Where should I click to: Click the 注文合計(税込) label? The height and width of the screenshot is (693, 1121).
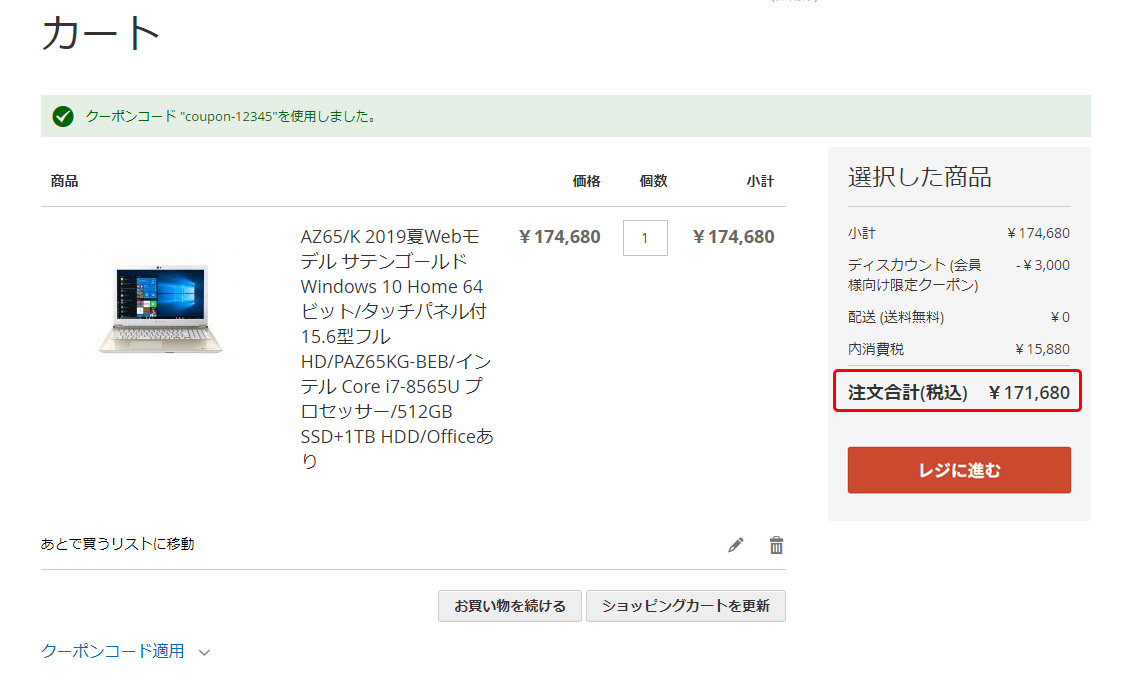coord(907,393)
